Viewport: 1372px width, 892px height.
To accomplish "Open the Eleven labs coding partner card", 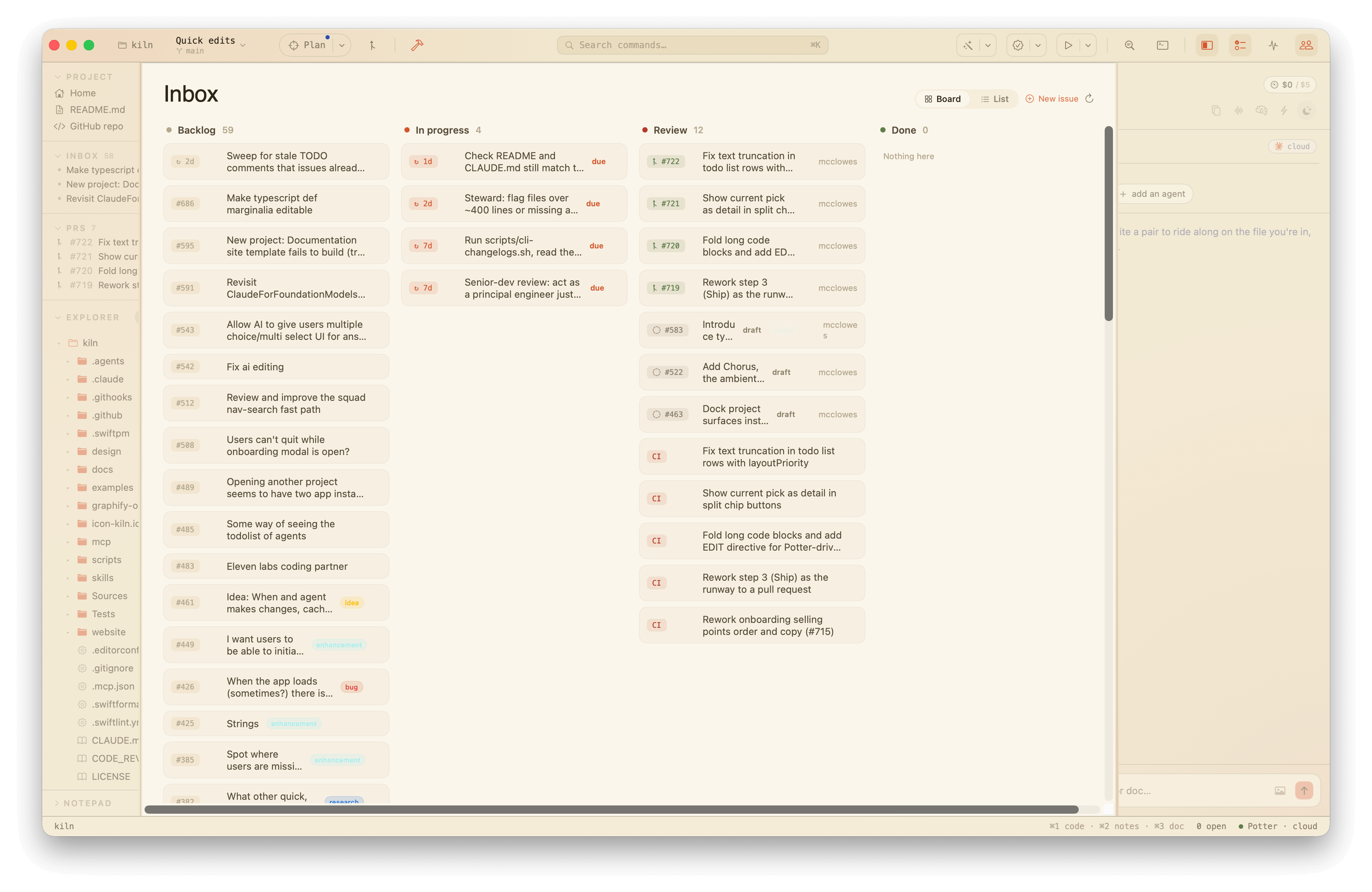I will pyautogui.click(x=276, y=566).
